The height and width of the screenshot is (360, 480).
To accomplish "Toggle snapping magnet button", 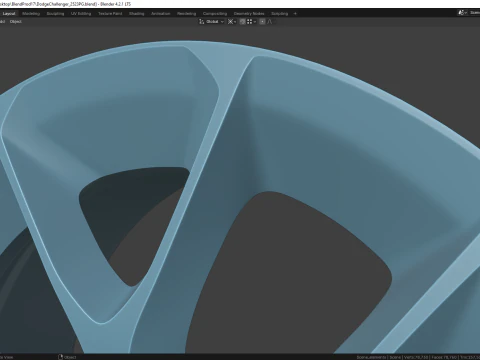I will tap(242, 22).
